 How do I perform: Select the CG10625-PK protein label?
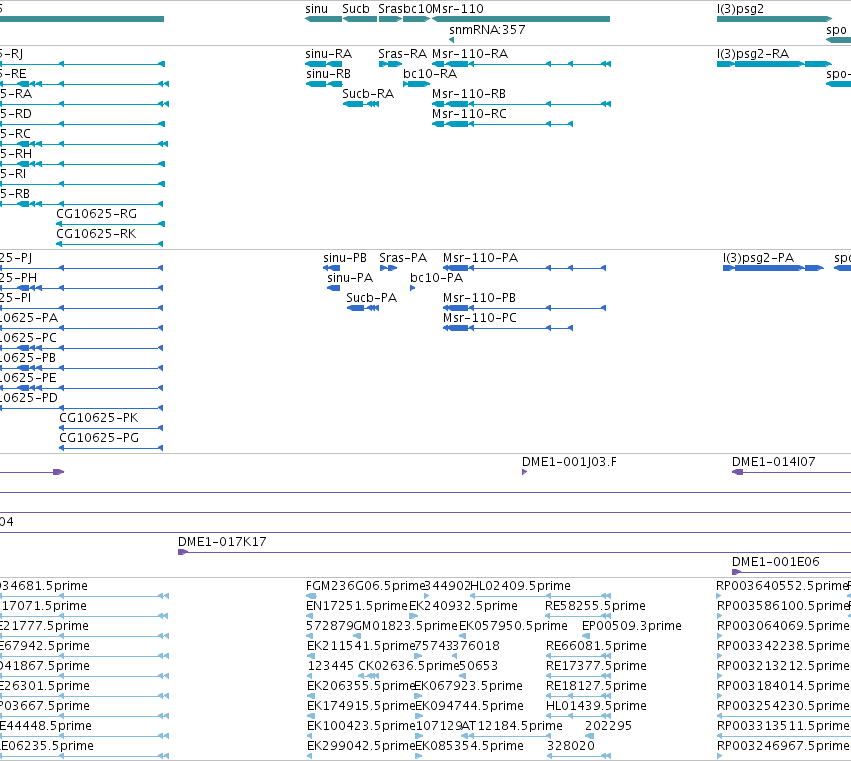(x=99, y=418)
